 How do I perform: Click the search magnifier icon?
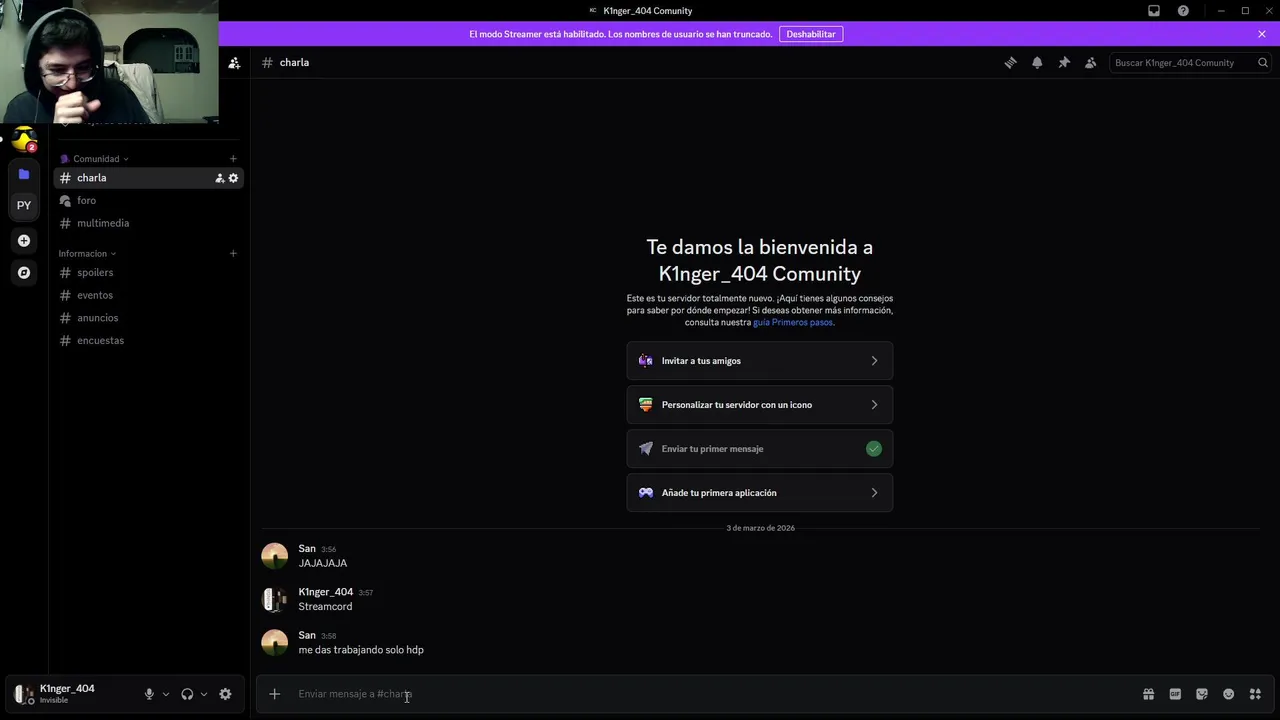[1263, 62]
